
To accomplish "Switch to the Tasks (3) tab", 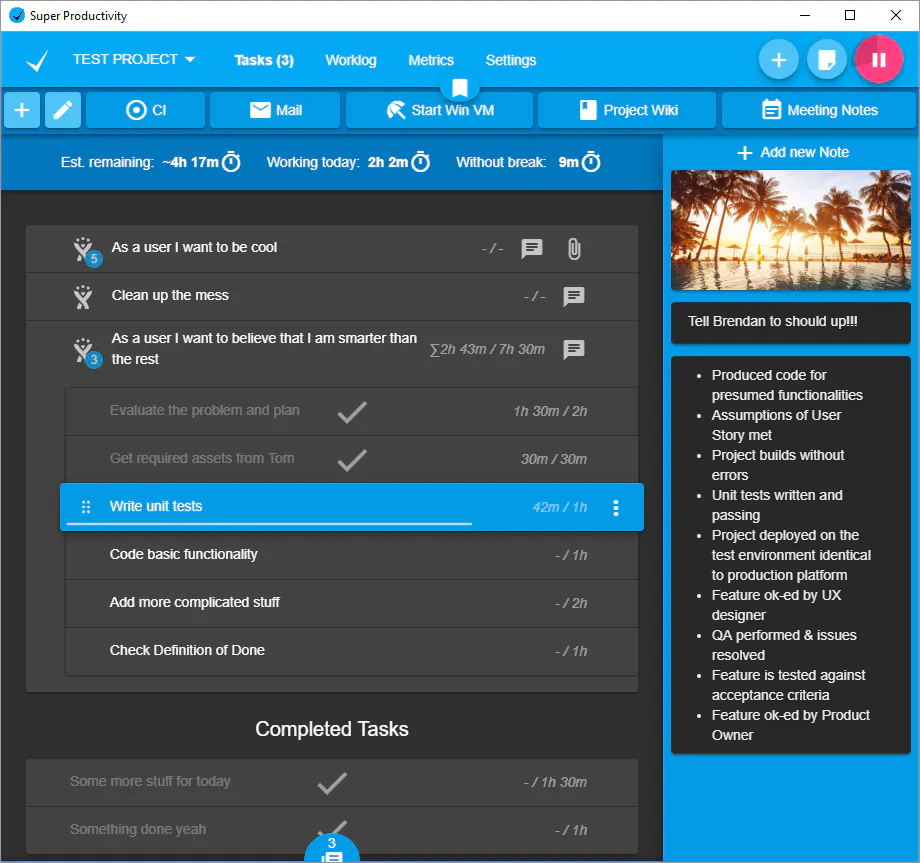I will click(x=264, y=60).
